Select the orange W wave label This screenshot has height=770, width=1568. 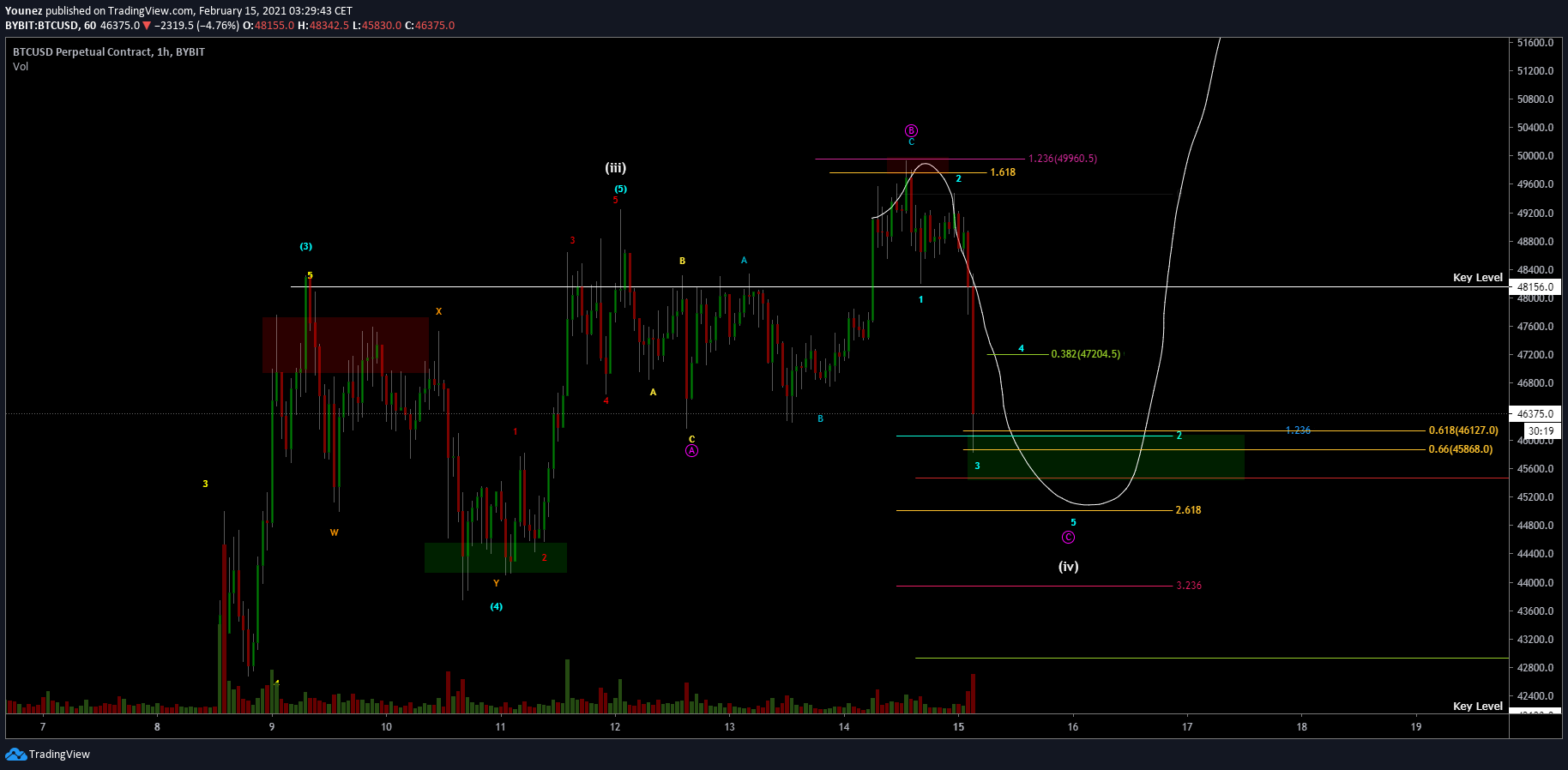pyautogui.click(x=334, y=533)
